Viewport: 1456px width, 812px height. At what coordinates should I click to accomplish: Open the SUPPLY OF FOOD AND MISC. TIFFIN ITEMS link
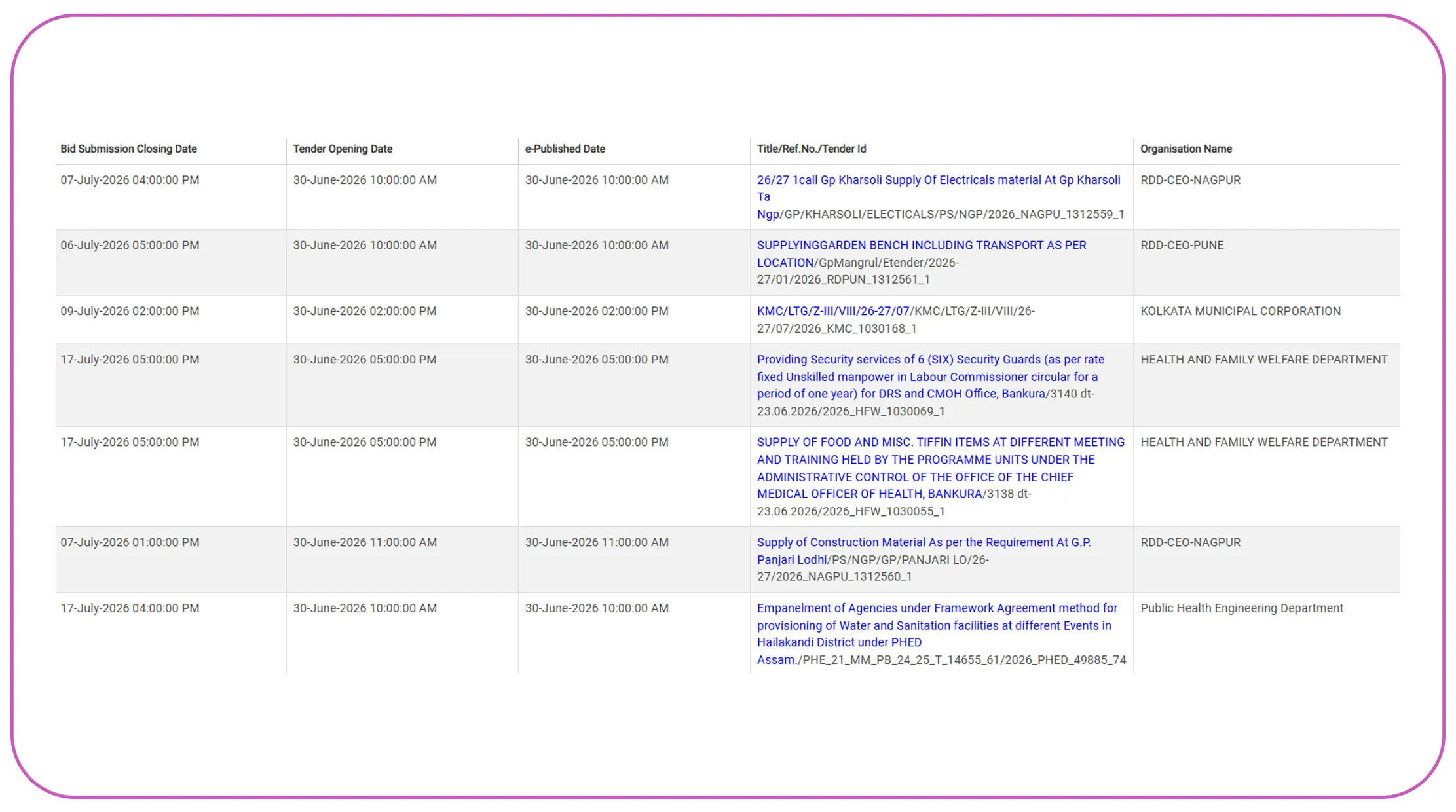click(x=941, y=468)
